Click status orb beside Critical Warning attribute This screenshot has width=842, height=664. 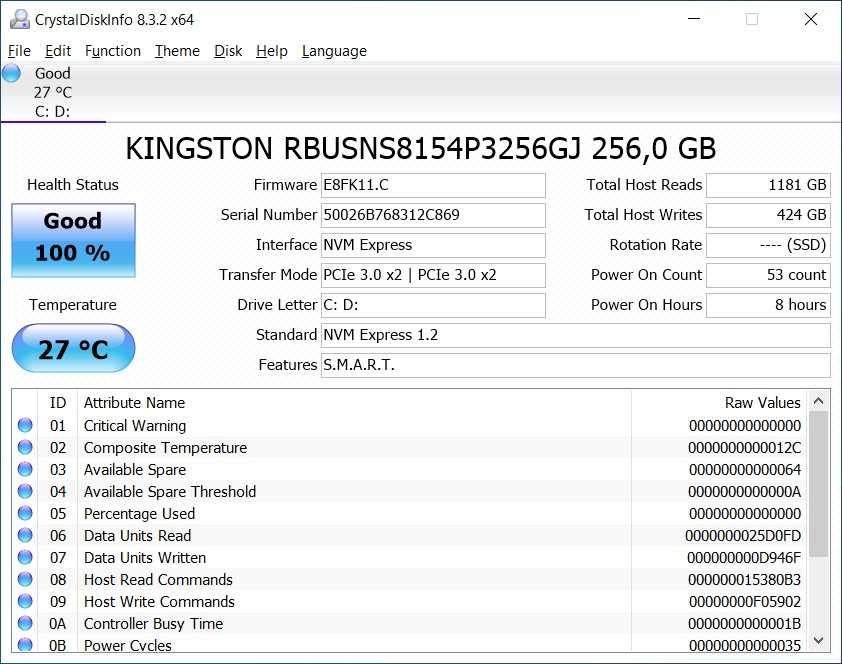25,426
